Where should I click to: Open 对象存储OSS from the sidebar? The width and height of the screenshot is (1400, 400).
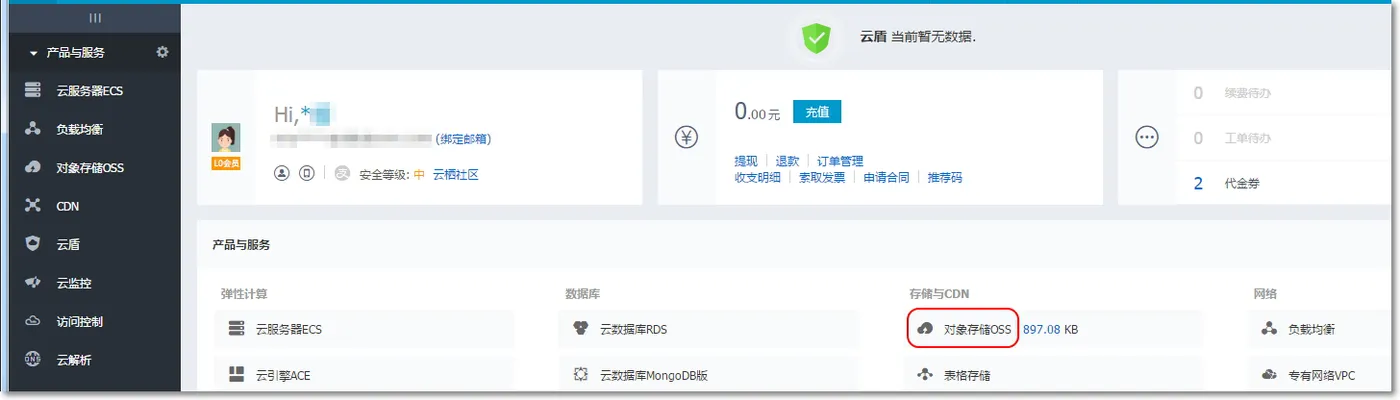[x=90, y=168]
